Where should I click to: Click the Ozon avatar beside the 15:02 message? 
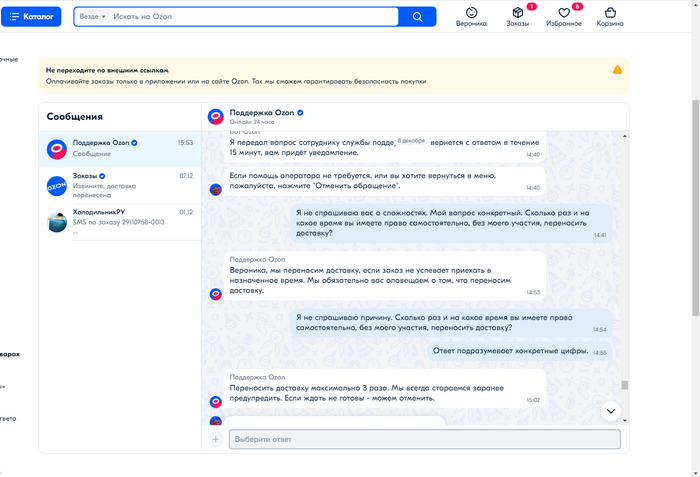[216, 402]
